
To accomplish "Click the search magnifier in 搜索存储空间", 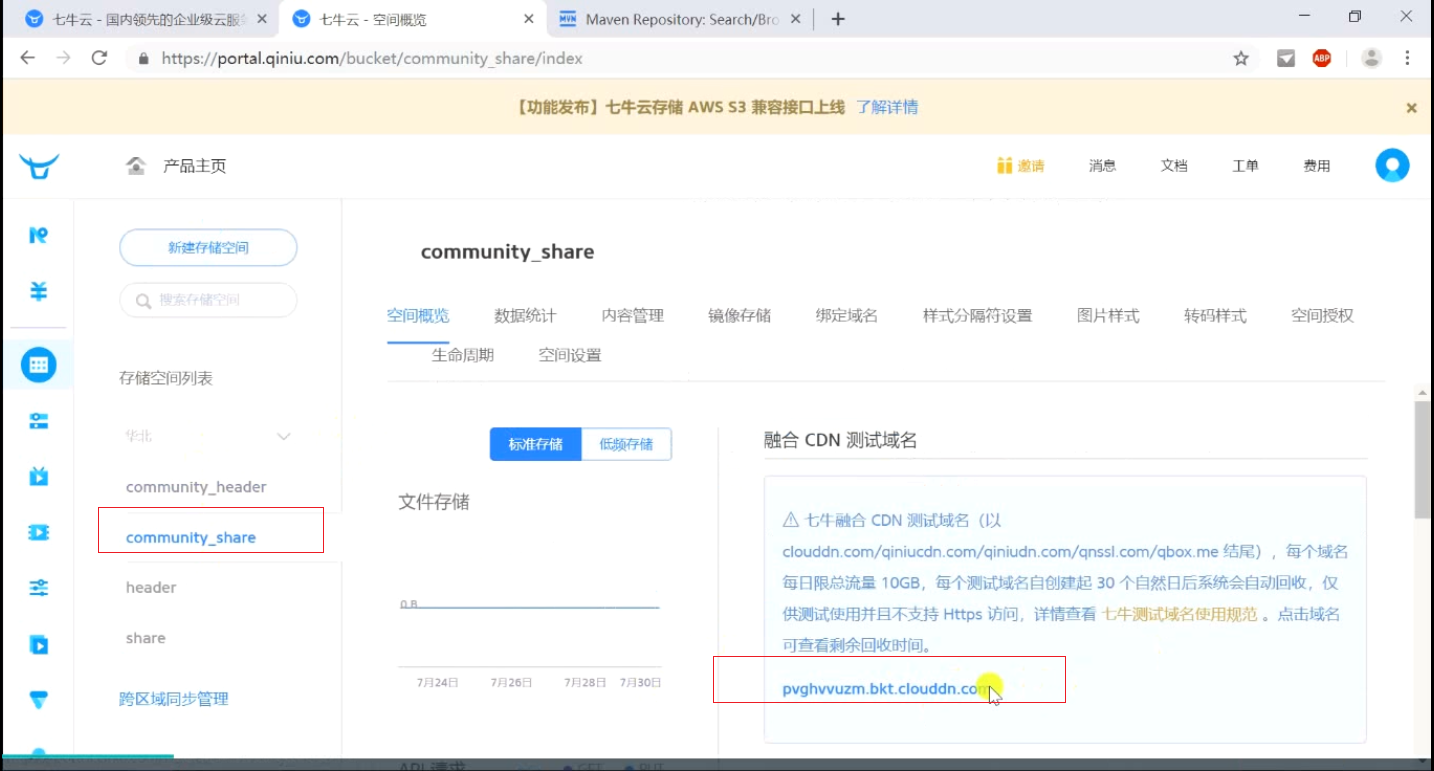I will (143, 300).
